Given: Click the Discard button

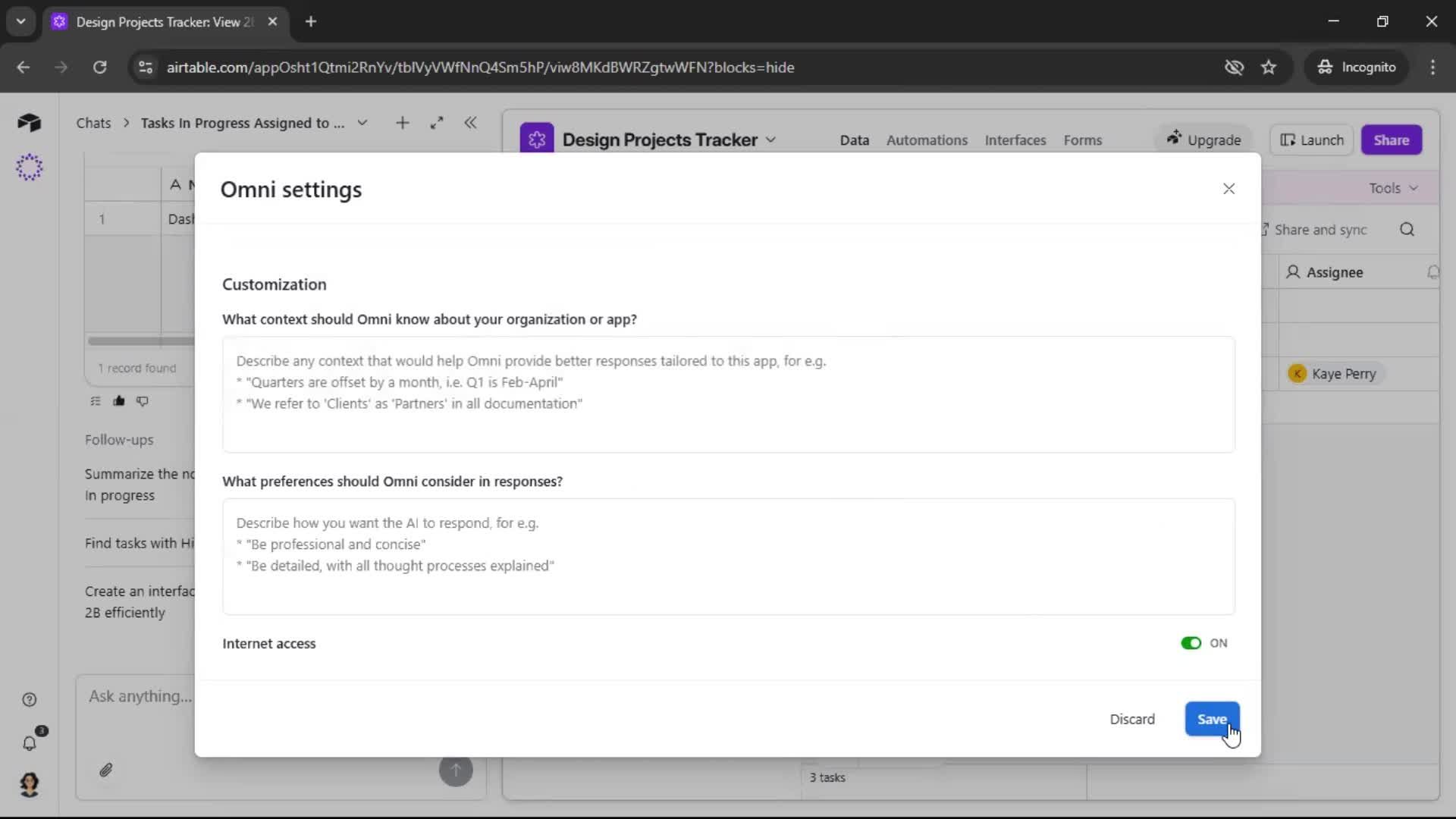Looking at the screenshot, I should click(1132, 719).
